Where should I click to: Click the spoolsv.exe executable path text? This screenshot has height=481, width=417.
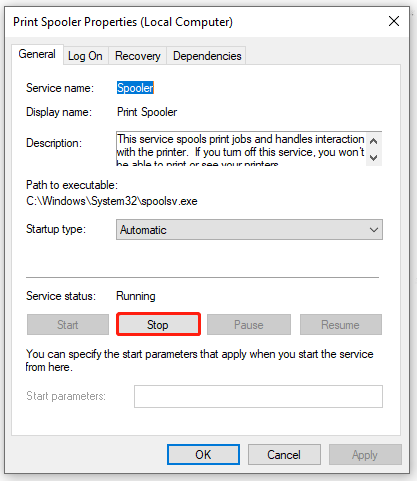click(112, 201)
